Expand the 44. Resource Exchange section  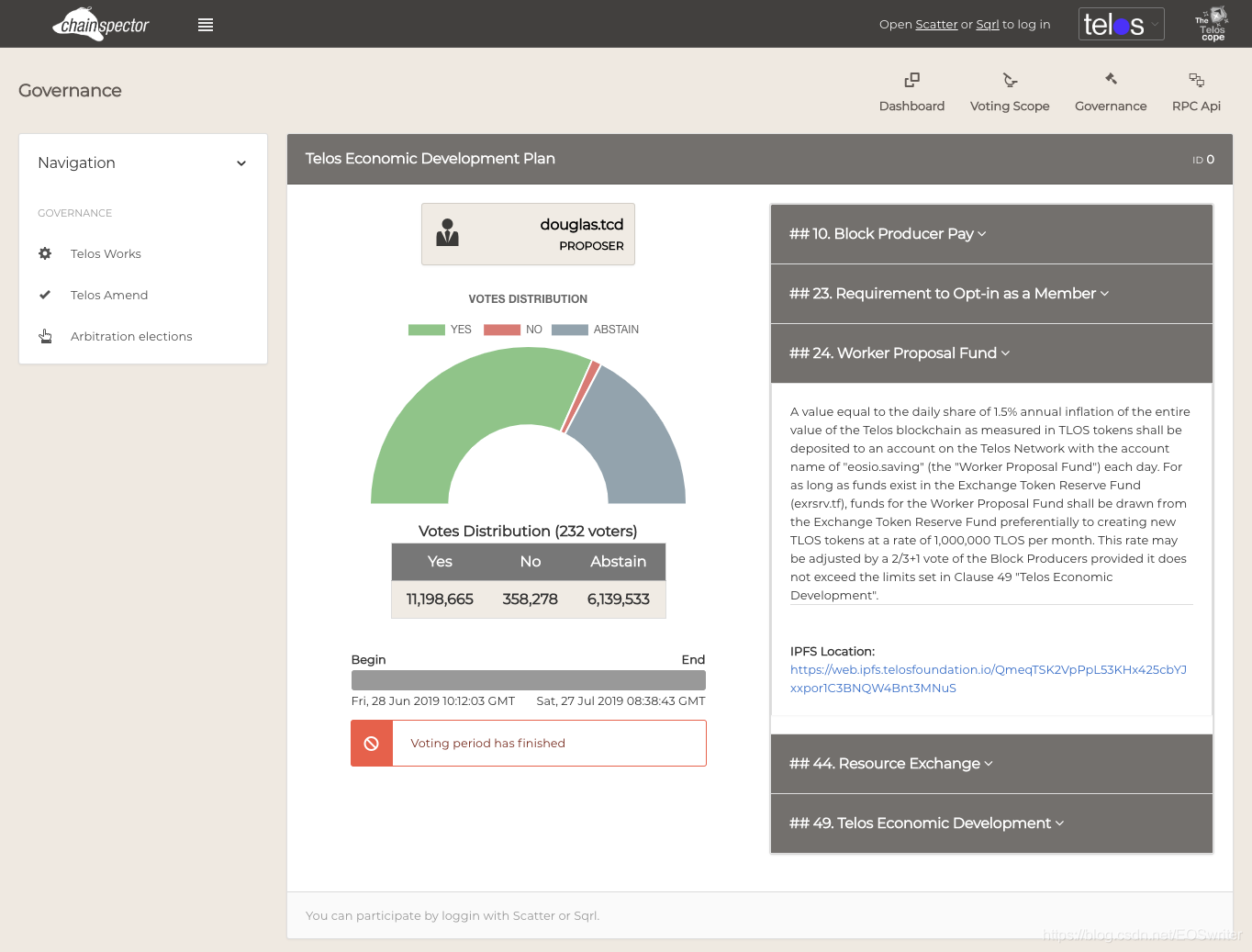[991, 764]
